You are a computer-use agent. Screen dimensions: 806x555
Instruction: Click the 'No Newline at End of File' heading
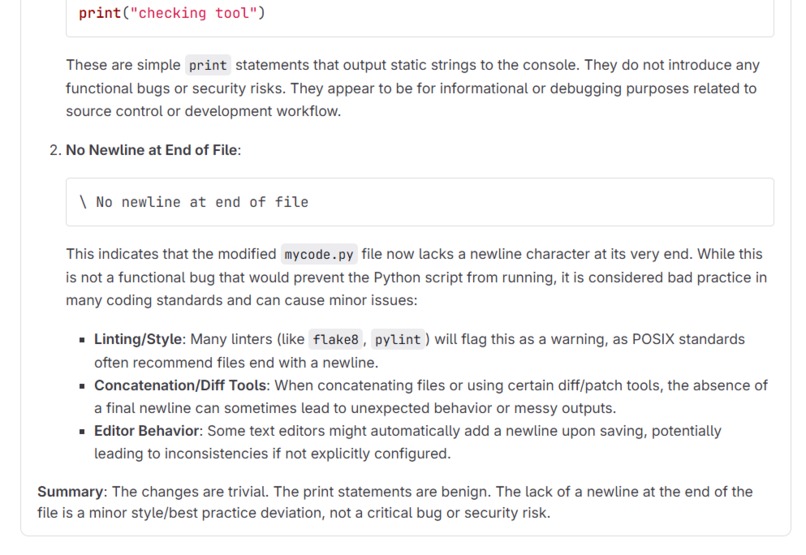[152, 150]
